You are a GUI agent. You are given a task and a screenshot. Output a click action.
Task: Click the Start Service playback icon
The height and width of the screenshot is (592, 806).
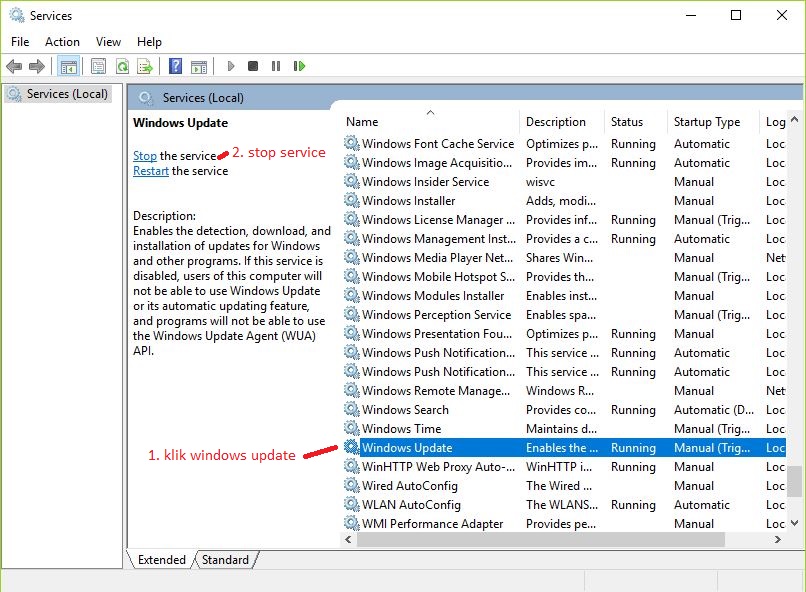230,66
